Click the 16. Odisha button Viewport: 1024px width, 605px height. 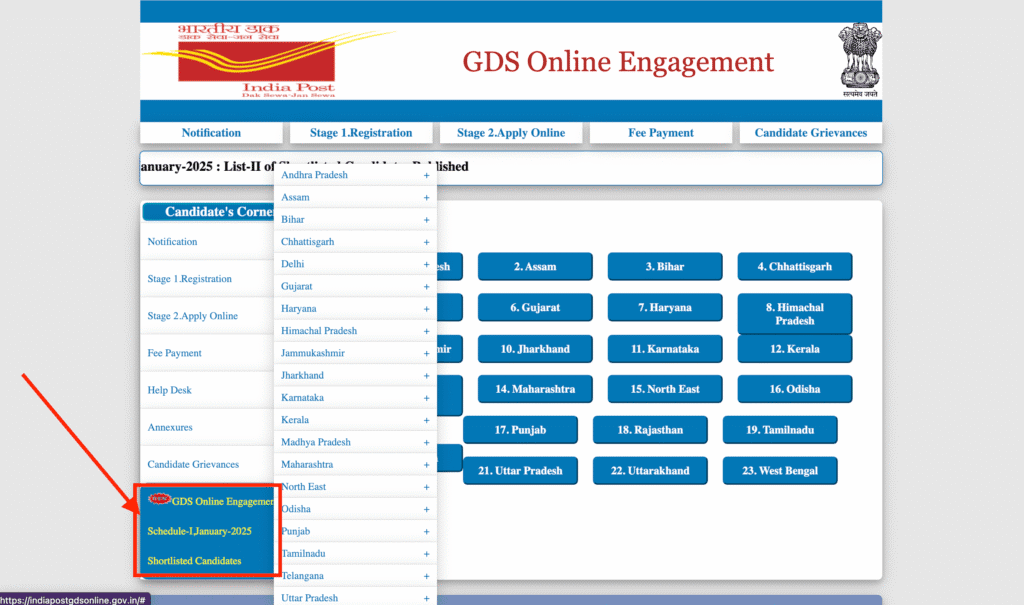(795, 389)
